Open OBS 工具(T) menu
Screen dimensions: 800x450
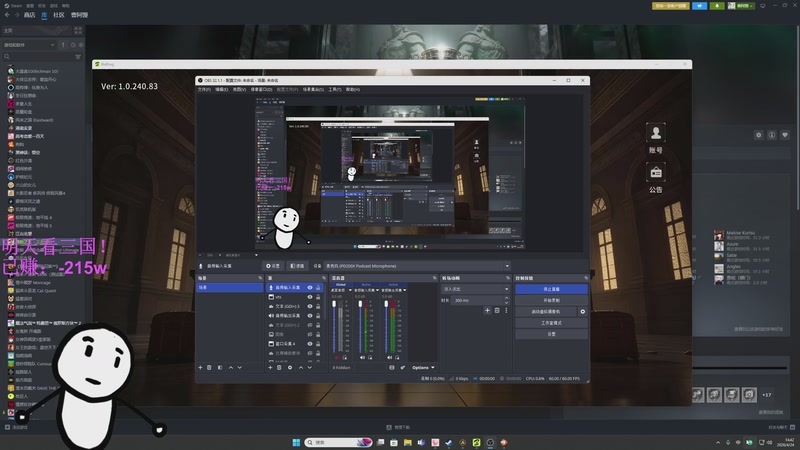pyautogui.click(x=335, y=90)
